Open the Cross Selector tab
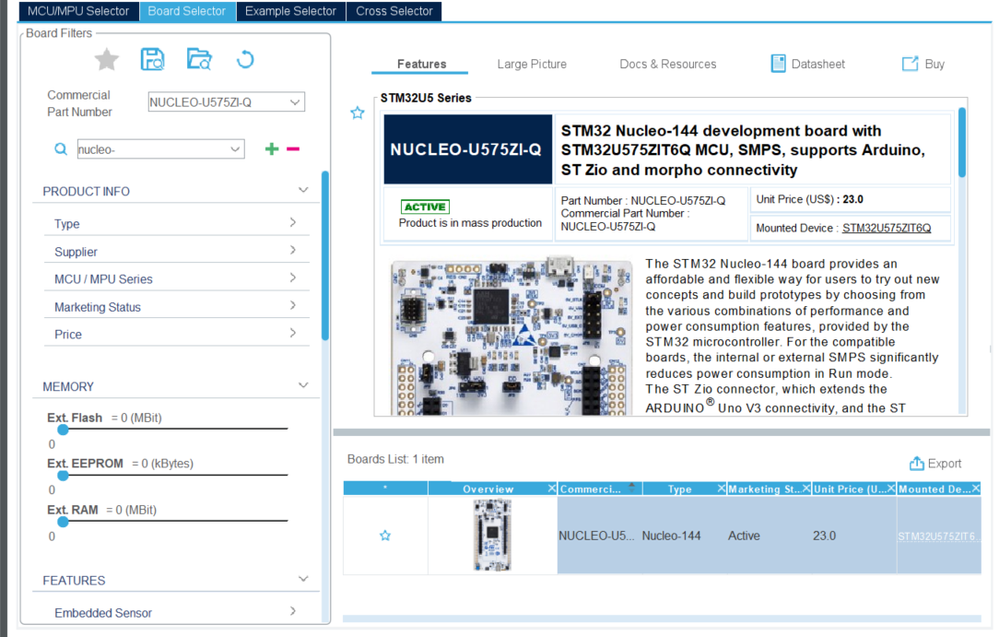Viewport: 999px width, 637px height. pyautogui.click(x=394, y=11)
